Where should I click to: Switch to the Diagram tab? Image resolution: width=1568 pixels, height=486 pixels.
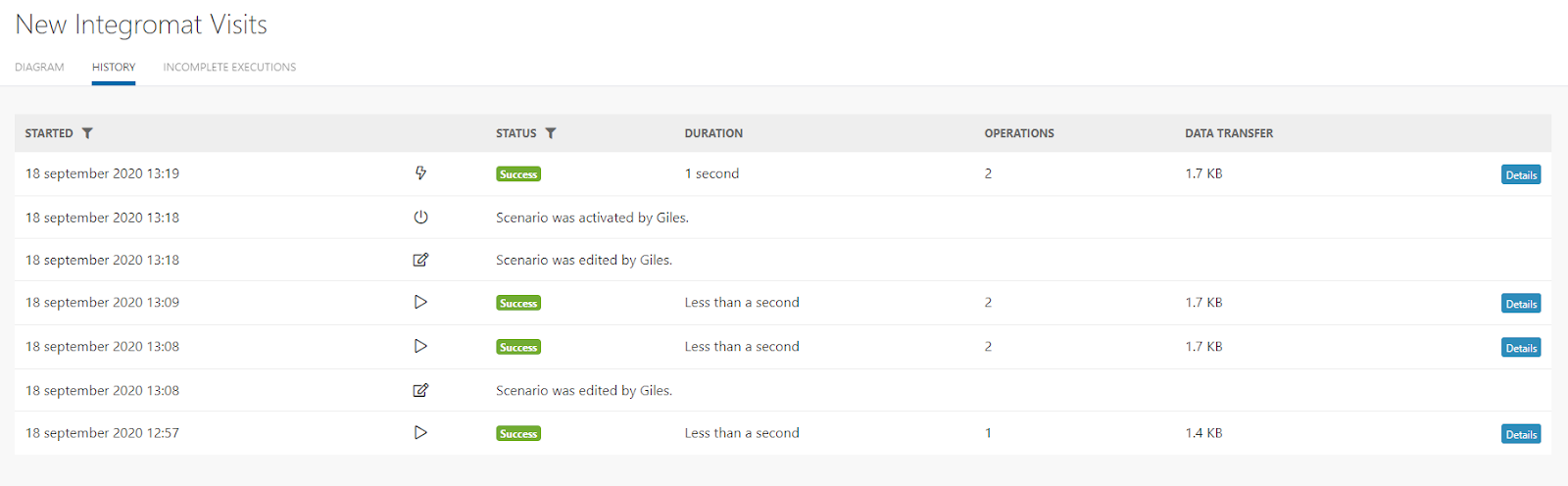39,67
